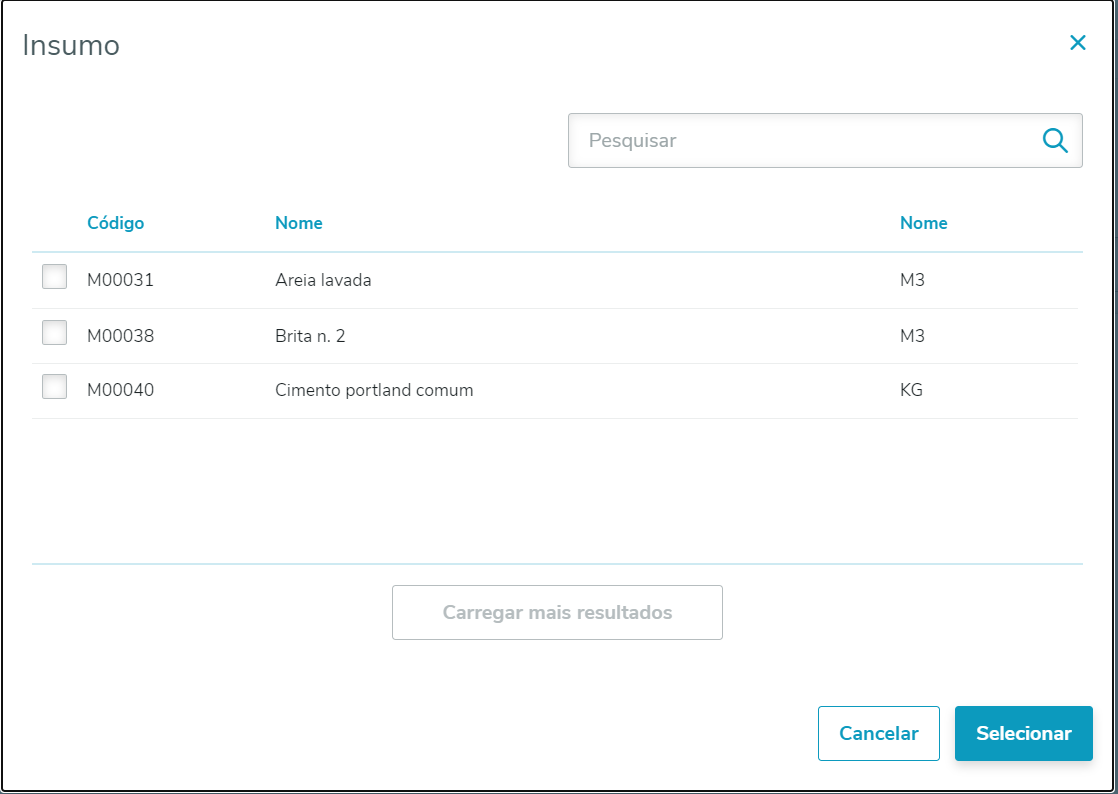1118x794 pixels.
Task: Select the Cimento portland comum checkbox
Action: click(x=55, y=387)
